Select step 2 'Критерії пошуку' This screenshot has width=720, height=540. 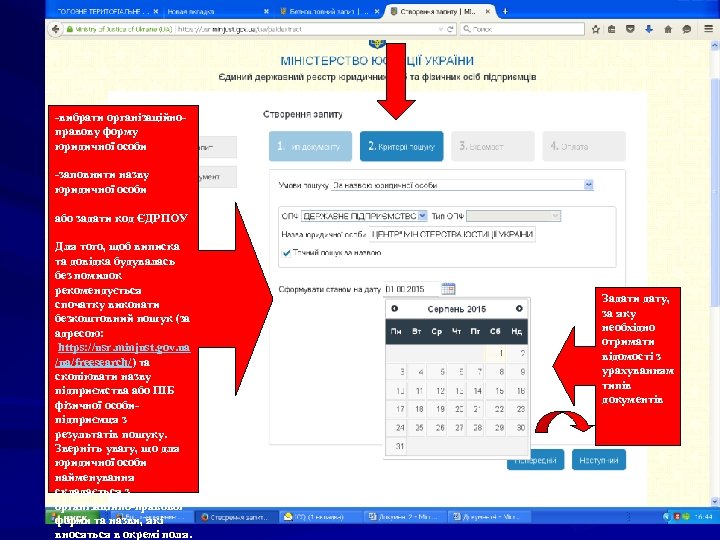click(x=402, y=146)
